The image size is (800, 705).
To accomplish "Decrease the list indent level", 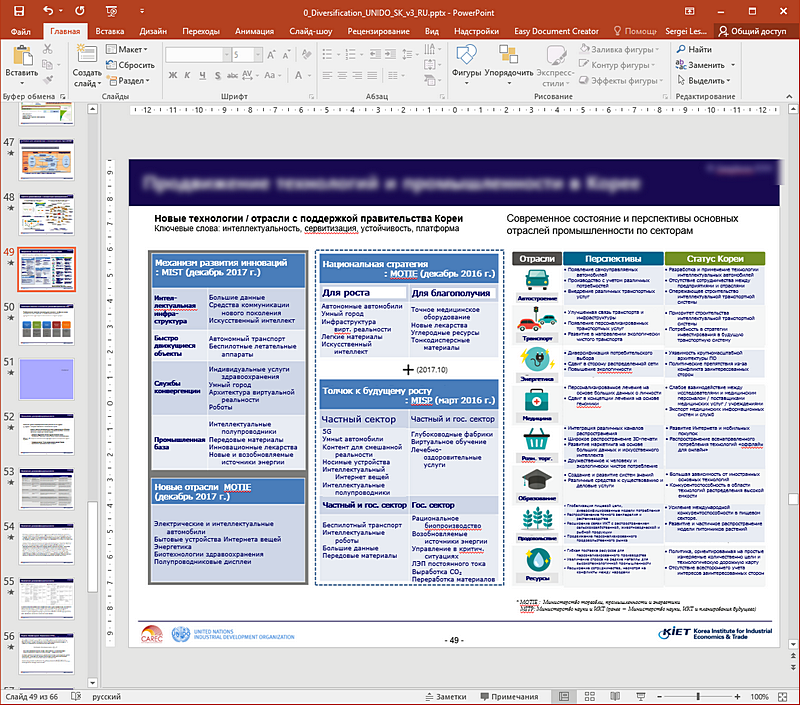I will (375, 54).
